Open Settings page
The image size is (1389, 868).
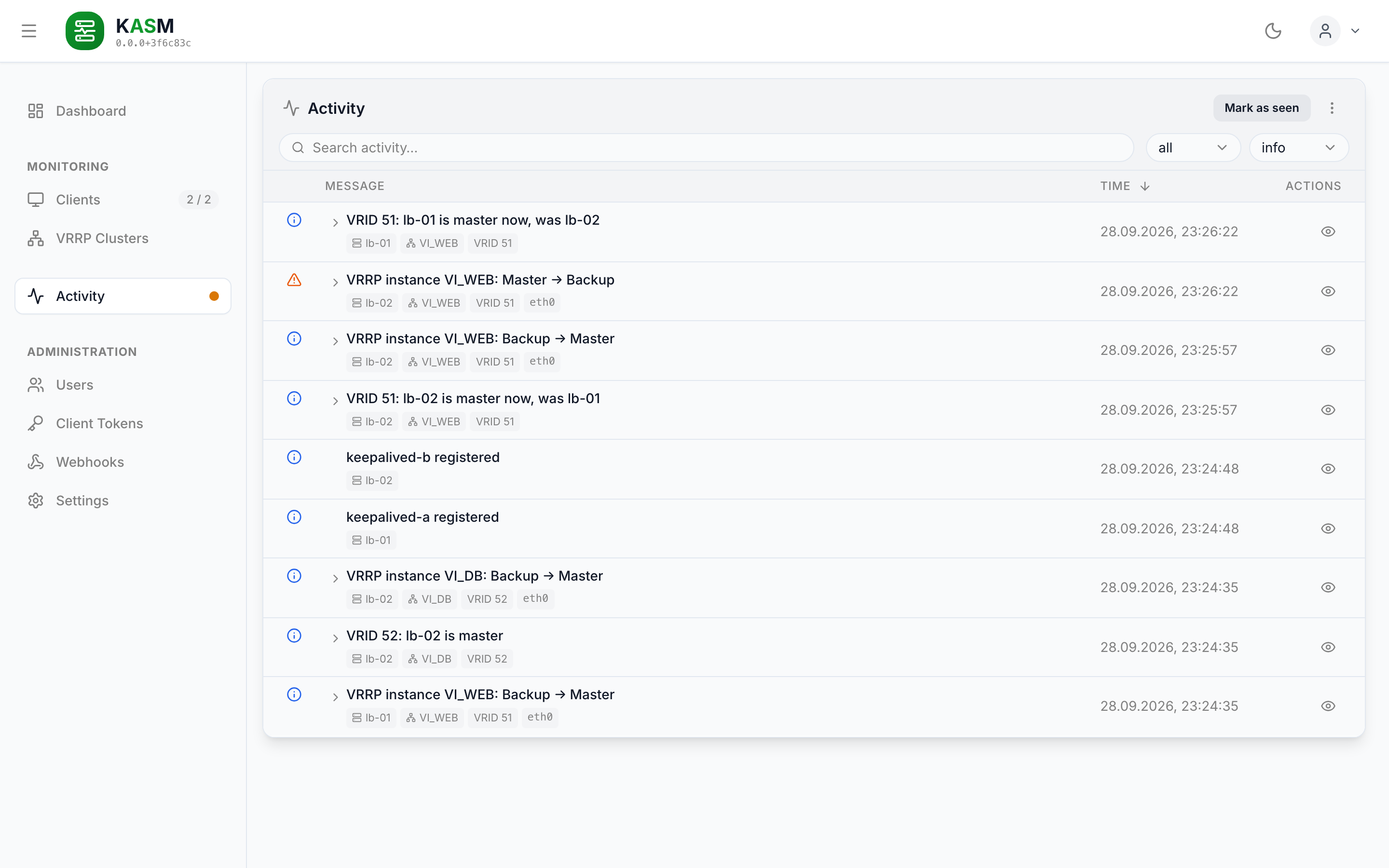pos(123,501)
